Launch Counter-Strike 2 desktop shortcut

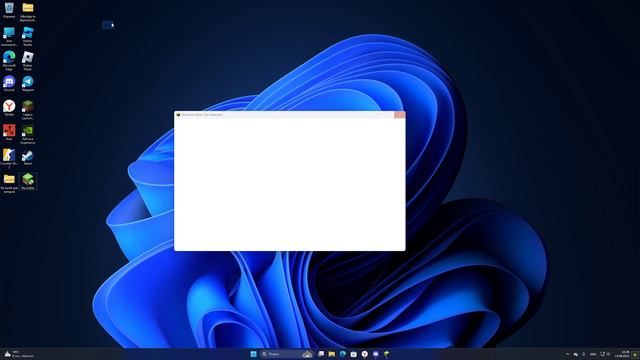coord(9,158)
